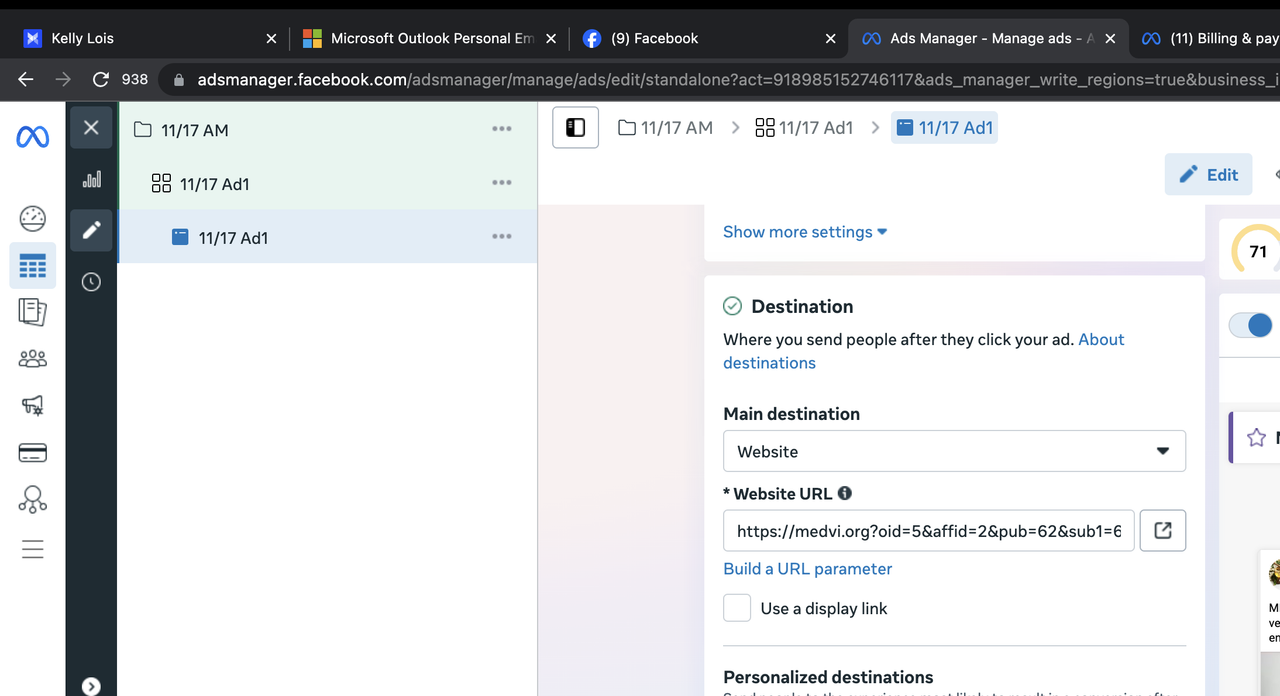This screenshot has width=1280, height=696.
Task: Close the Facebook tab
Action: point(830,38)
